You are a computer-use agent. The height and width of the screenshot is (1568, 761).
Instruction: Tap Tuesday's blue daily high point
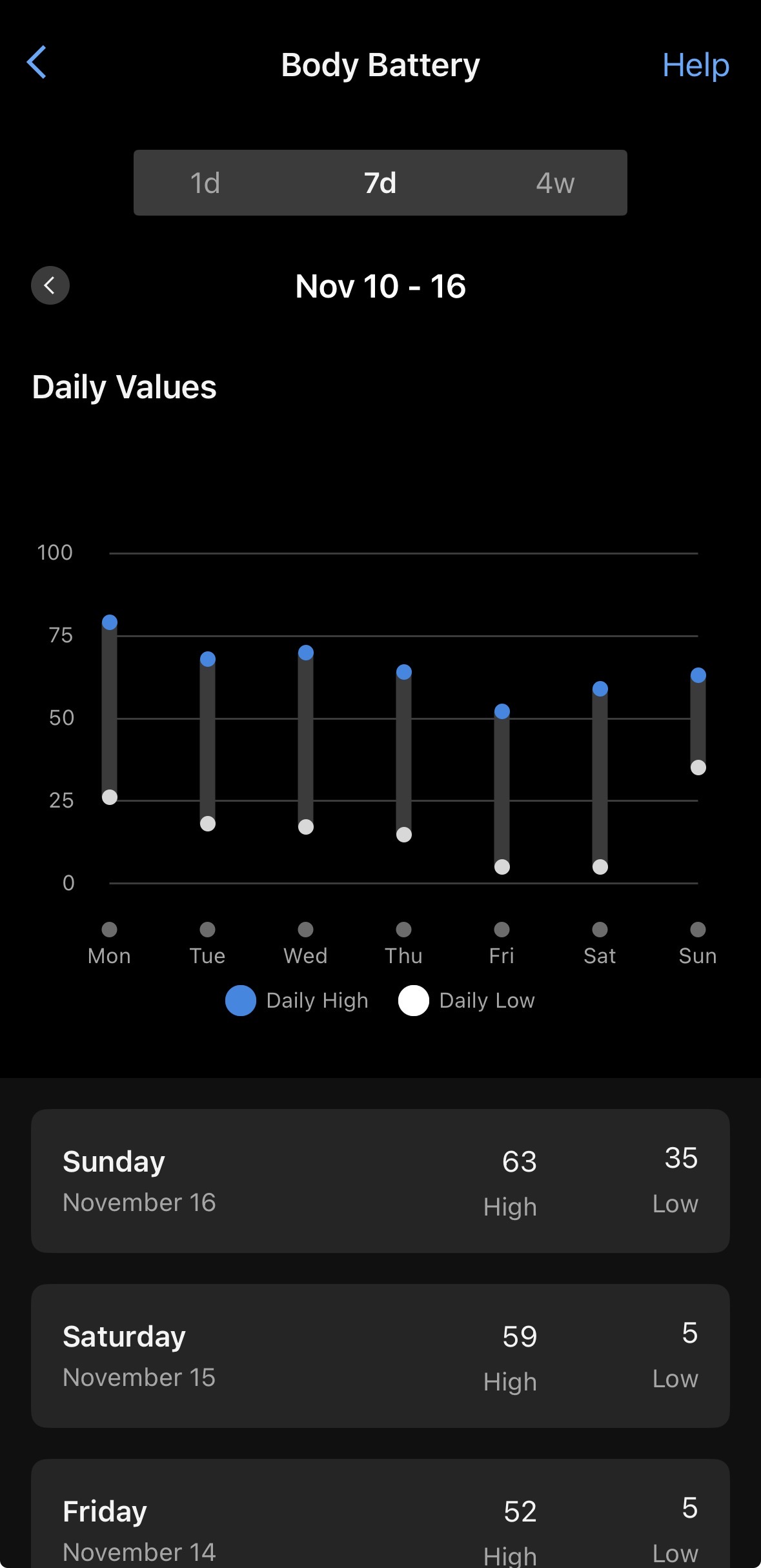pyautogui.click(x=208, y=659)
